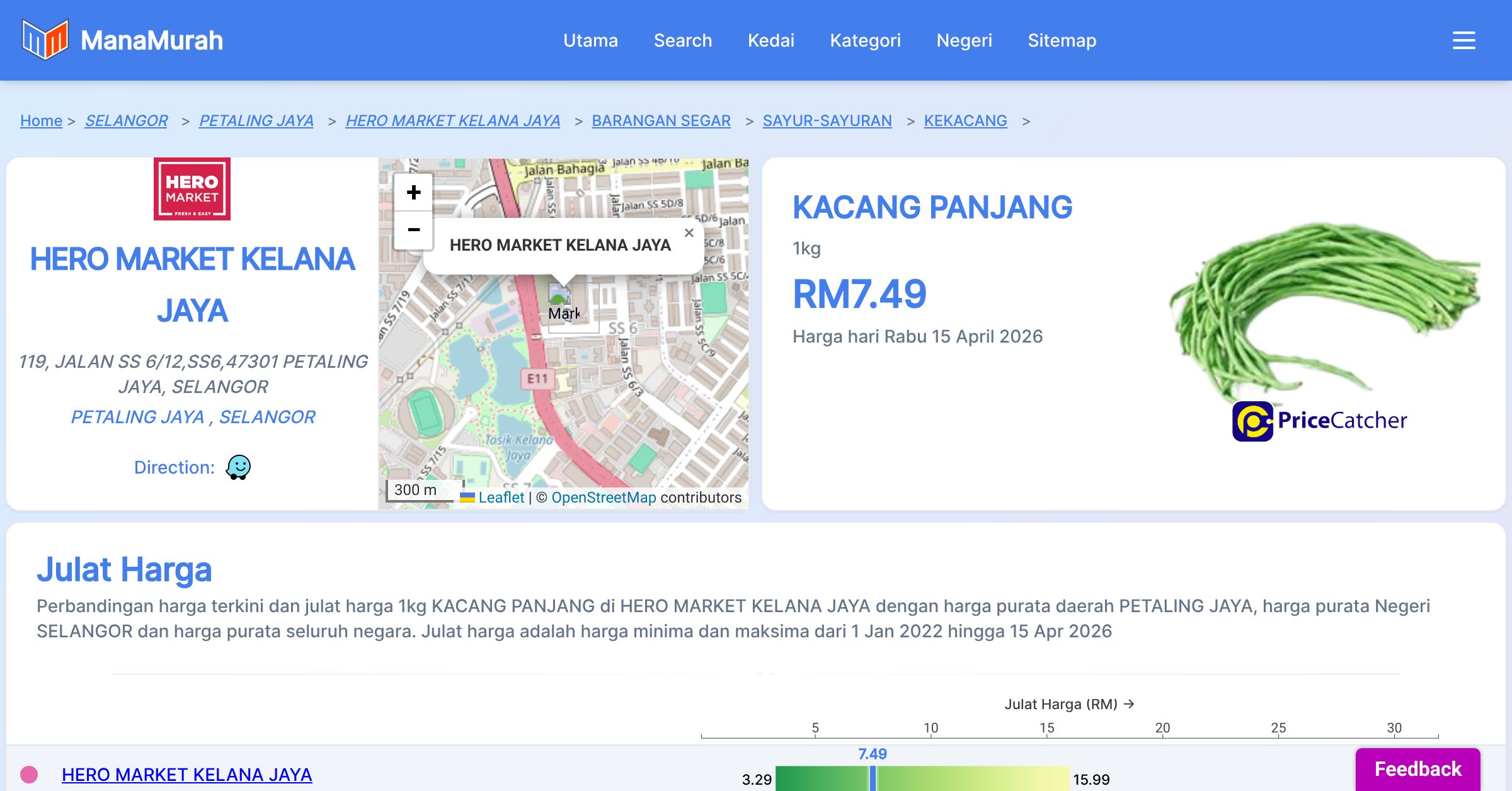The width and height of the screenshot is (1512, 791).
Task: Open the Search menu item
Action: pyautogui.click(x=682, y=40)
